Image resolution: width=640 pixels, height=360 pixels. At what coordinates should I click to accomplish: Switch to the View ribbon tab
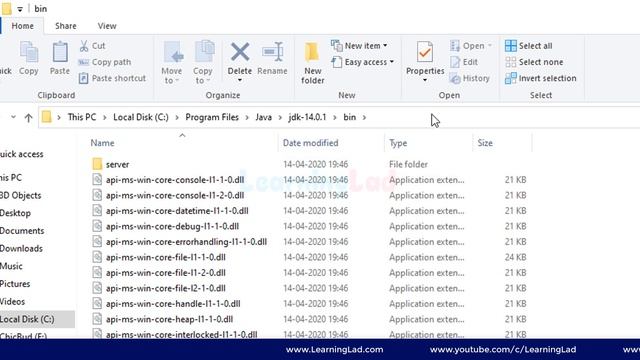click(x=107, y=26)
